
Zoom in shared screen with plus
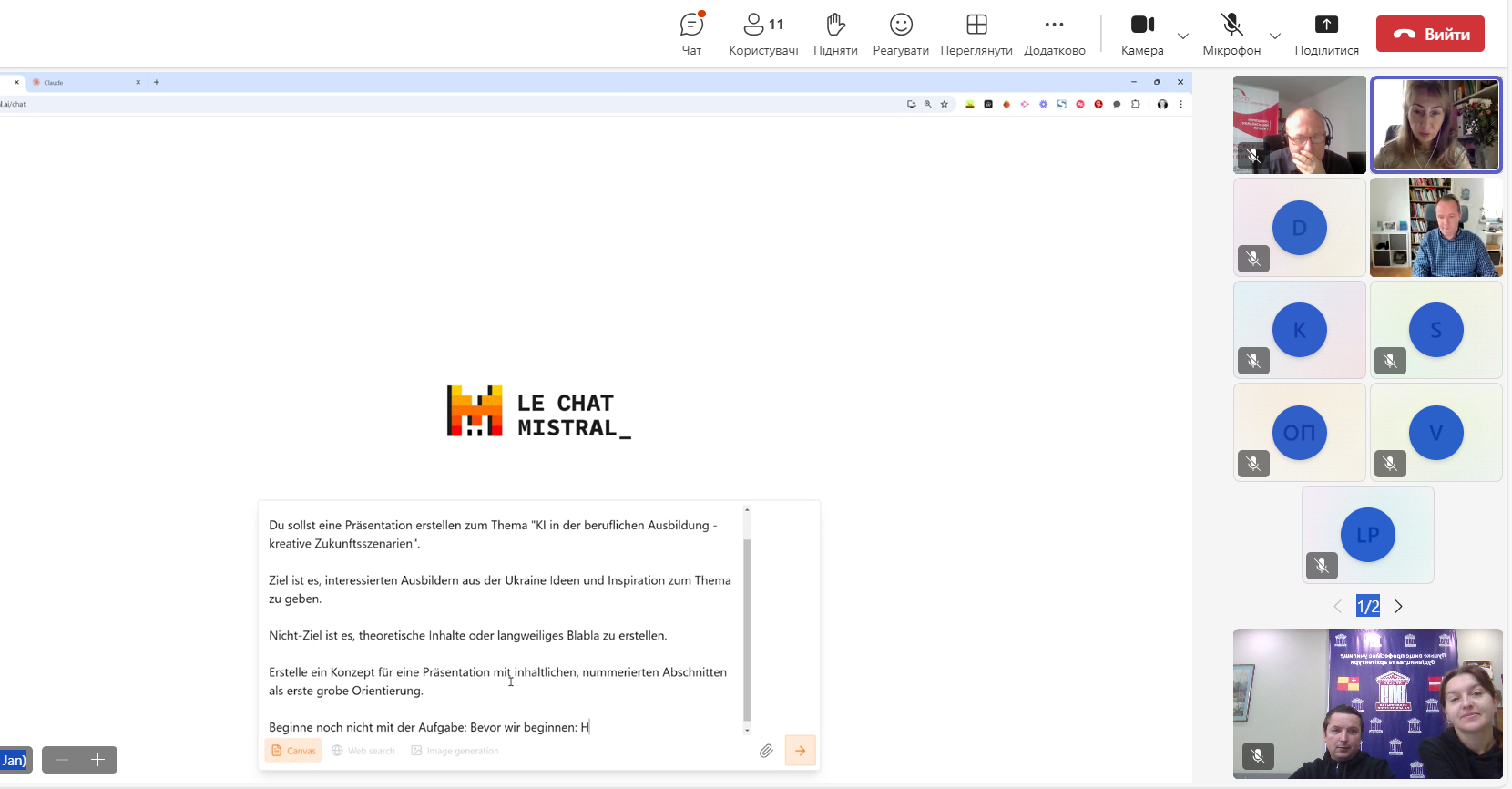coord(98,760)
